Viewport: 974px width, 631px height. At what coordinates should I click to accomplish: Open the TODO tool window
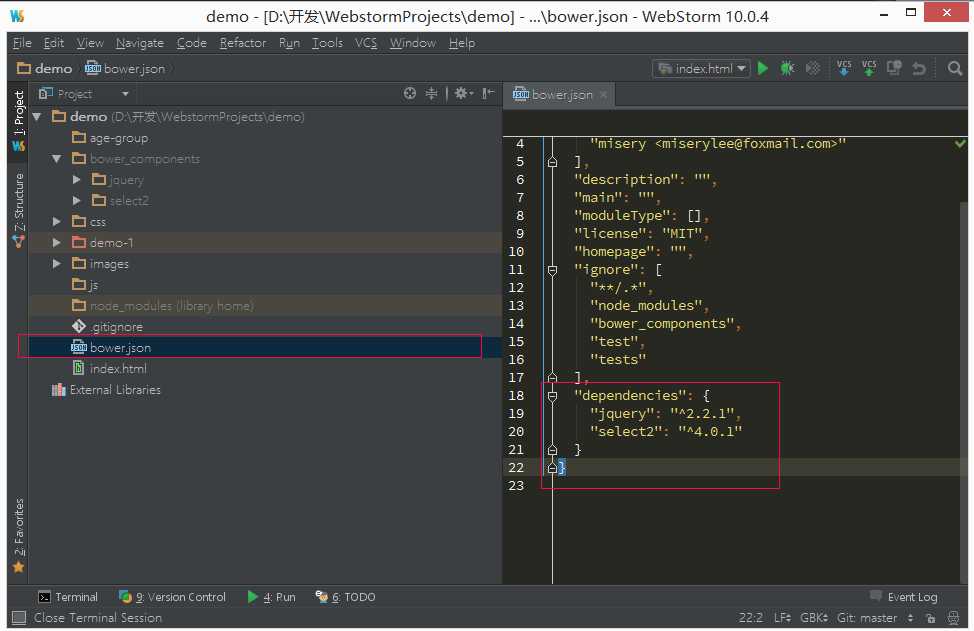345,597
